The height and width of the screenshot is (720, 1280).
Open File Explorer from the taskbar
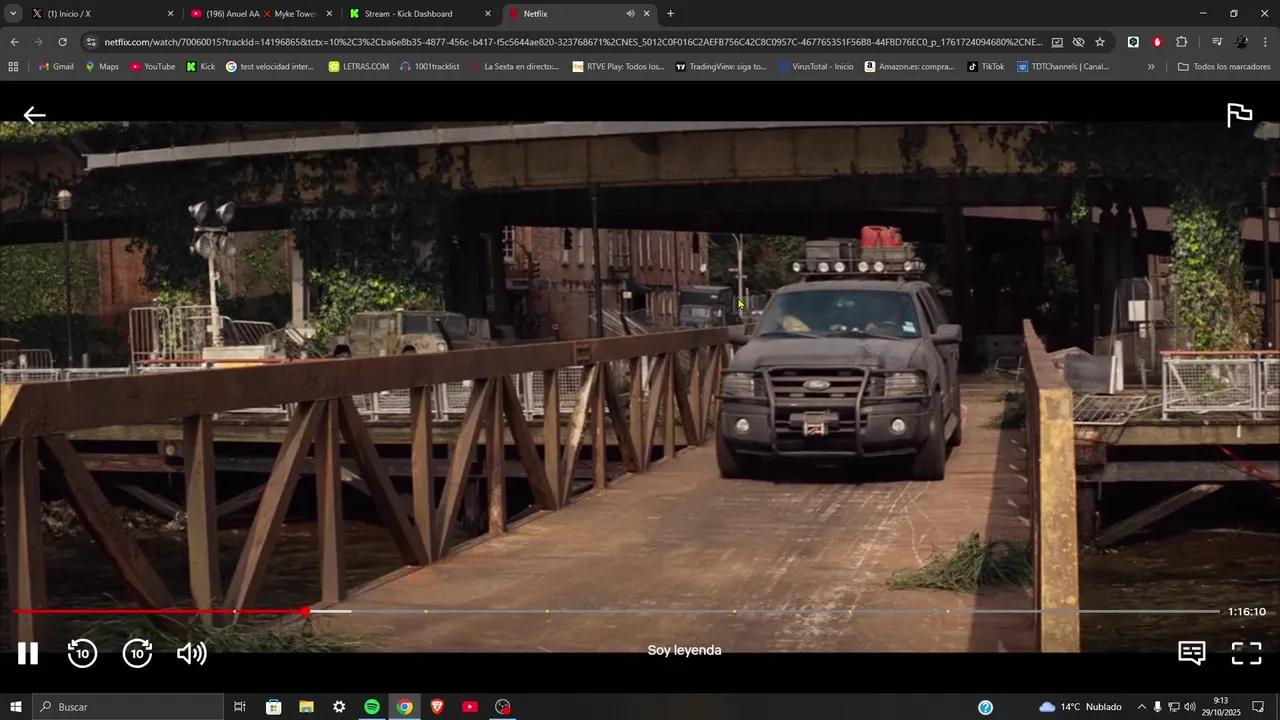(306, 707)
